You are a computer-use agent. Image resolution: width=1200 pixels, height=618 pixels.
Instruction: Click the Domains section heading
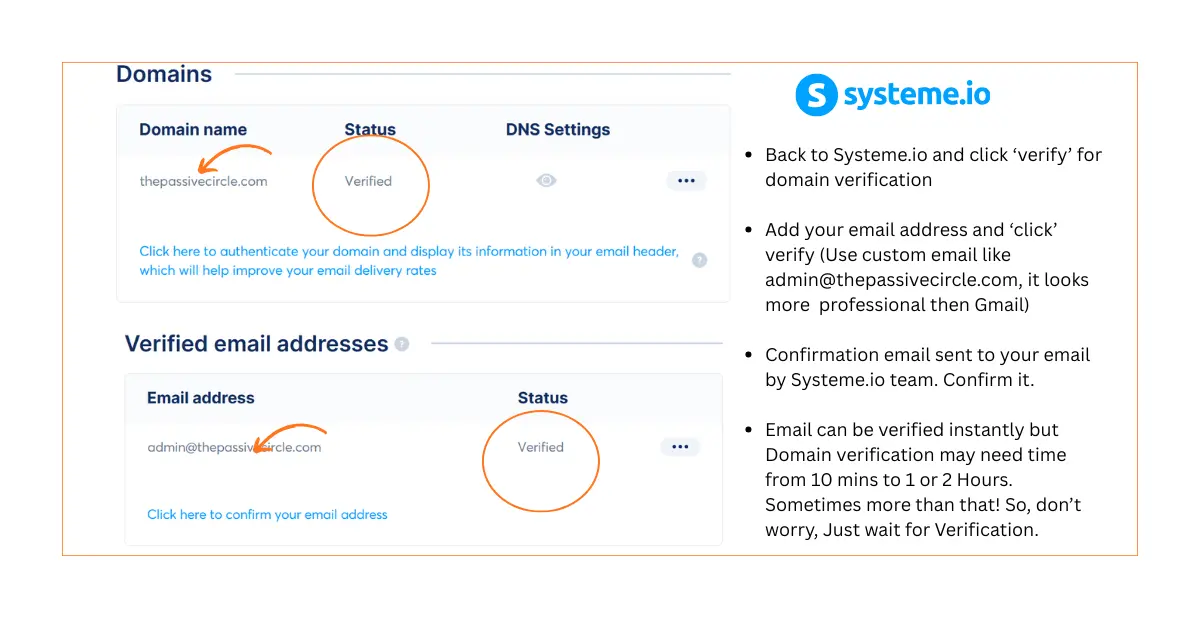164,74
